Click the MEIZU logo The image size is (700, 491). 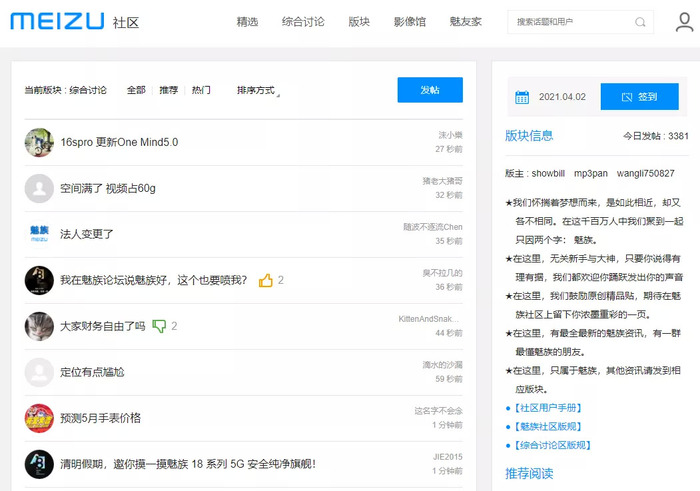(57, 21)
